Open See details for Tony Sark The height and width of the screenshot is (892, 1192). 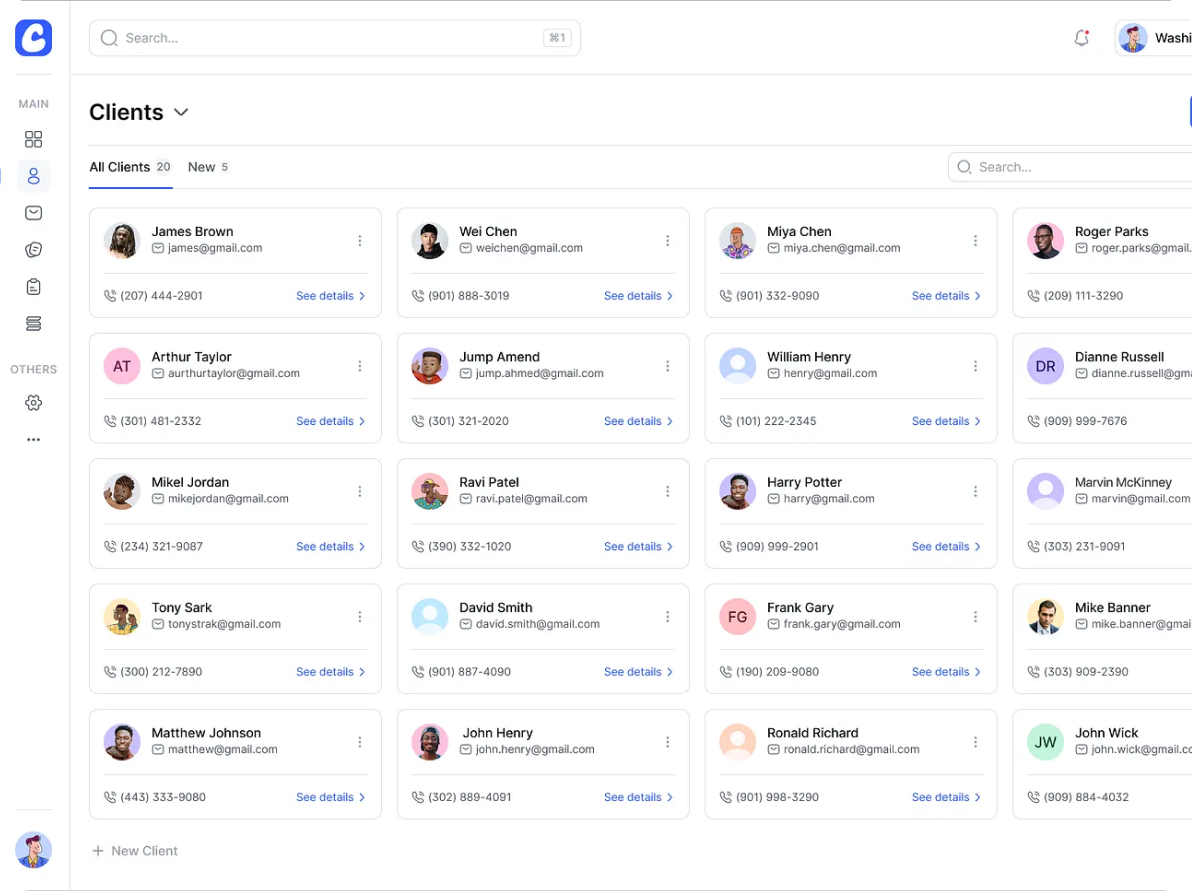pos(331,672)
